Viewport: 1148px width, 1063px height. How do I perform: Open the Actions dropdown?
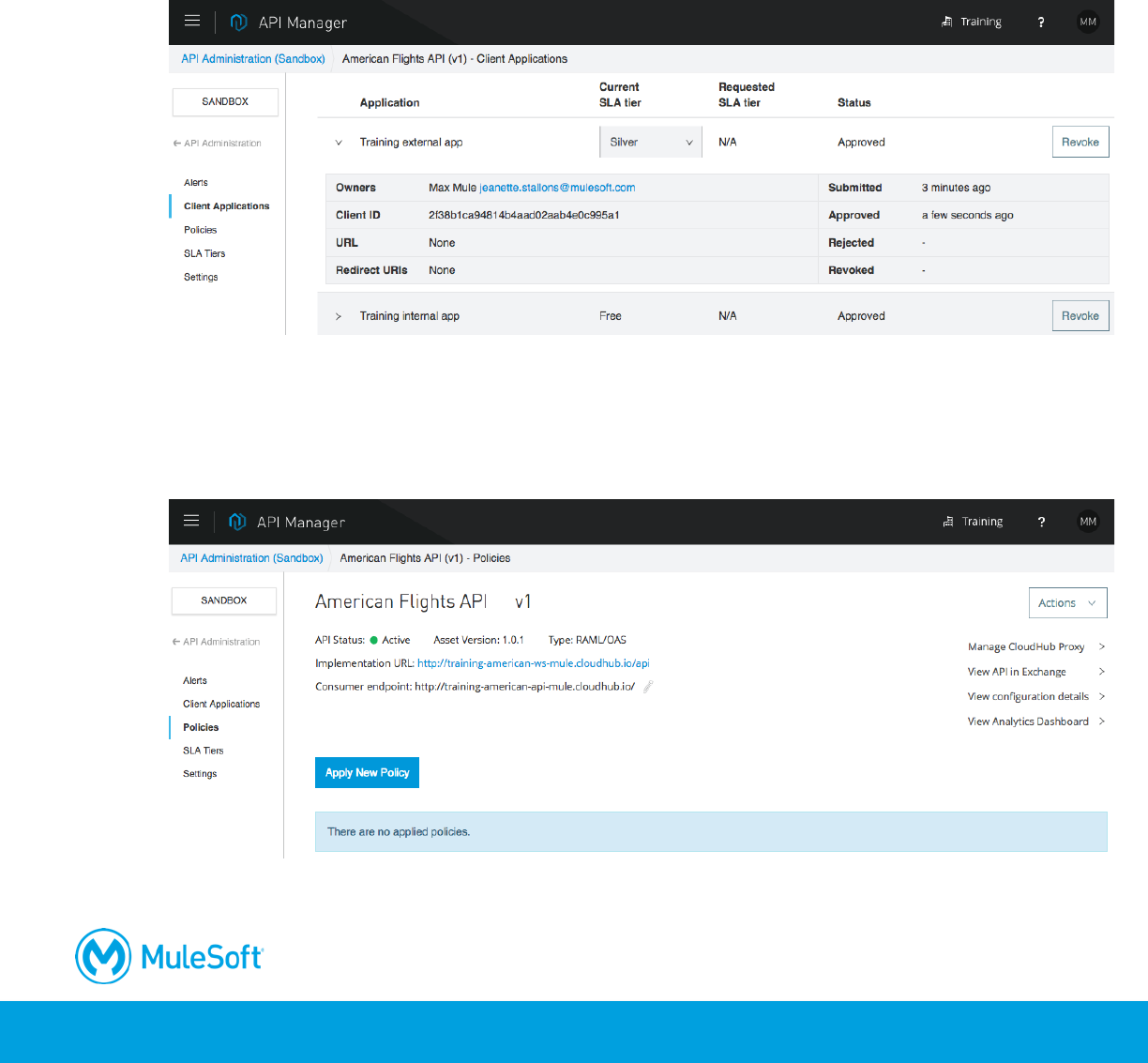click(x=1068, y=603)
